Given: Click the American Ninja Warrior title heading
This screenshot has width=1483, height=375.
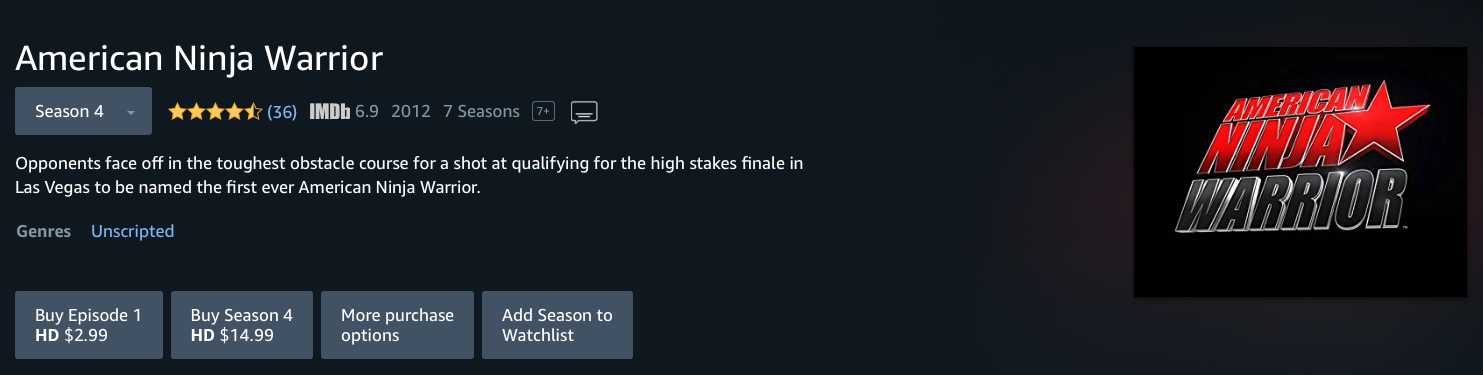Looking at the screenshot, I should [199, 58].
